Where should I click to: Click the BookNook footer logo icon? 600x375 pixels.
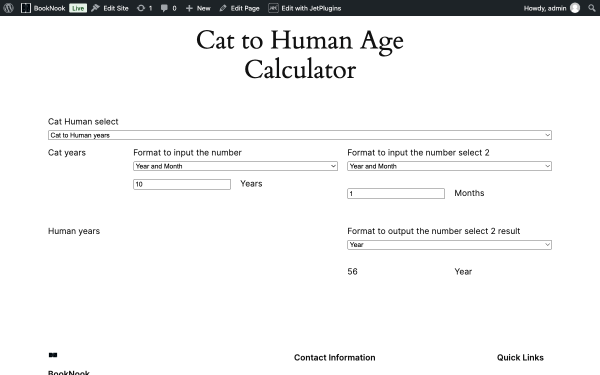coord(53,355)
